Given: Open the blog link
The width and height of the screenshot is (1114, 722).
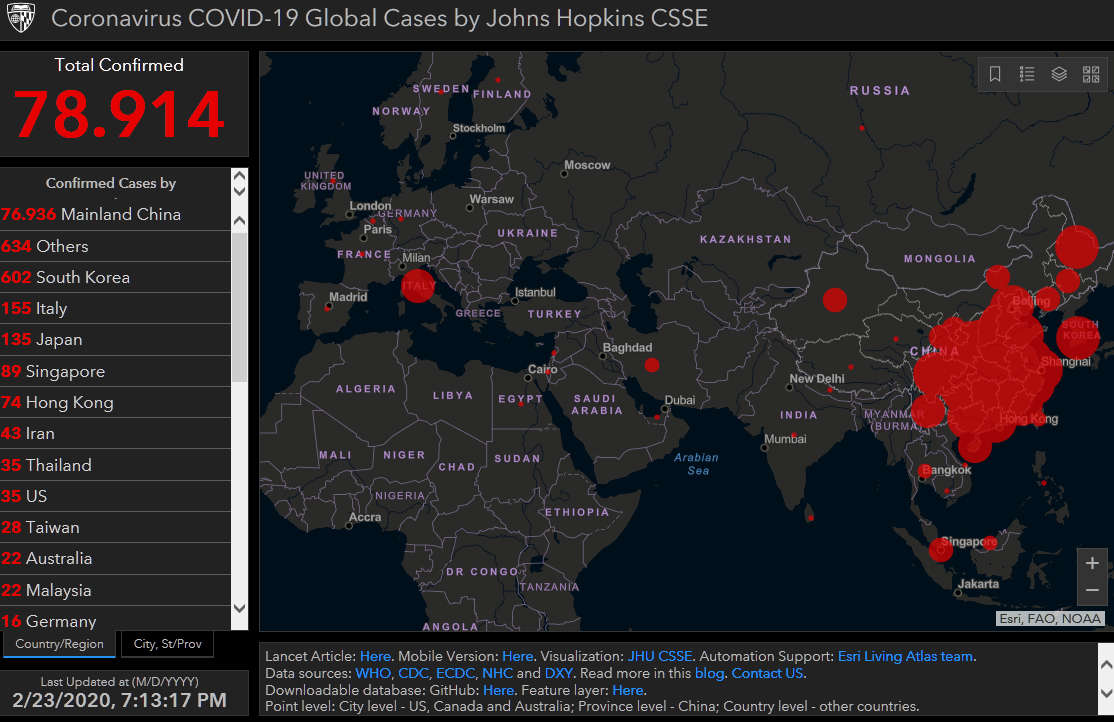Looking at the screenshot, I should click(709, 674).
